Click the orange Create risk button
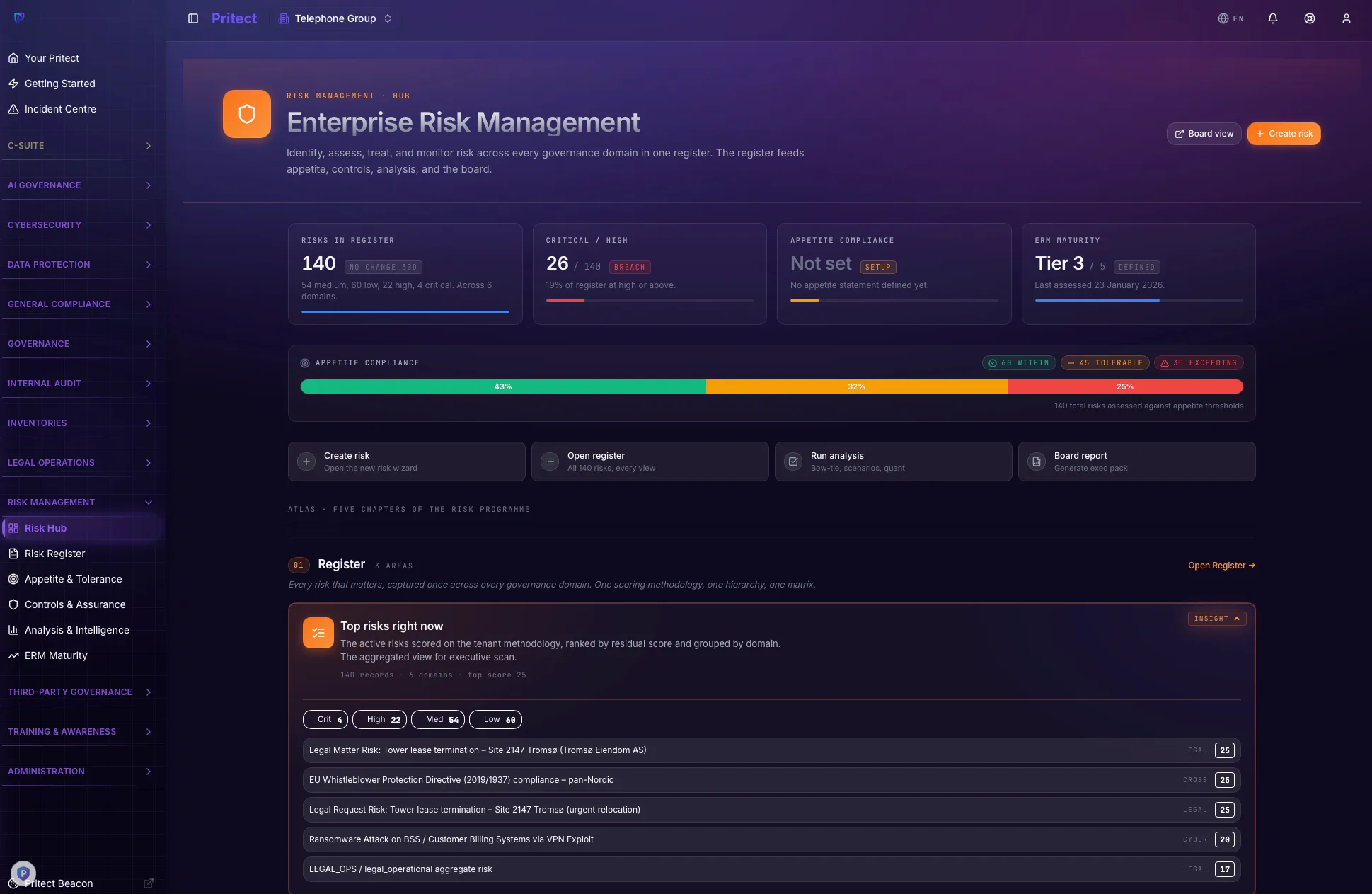1372x894 pixels. 1284,134
